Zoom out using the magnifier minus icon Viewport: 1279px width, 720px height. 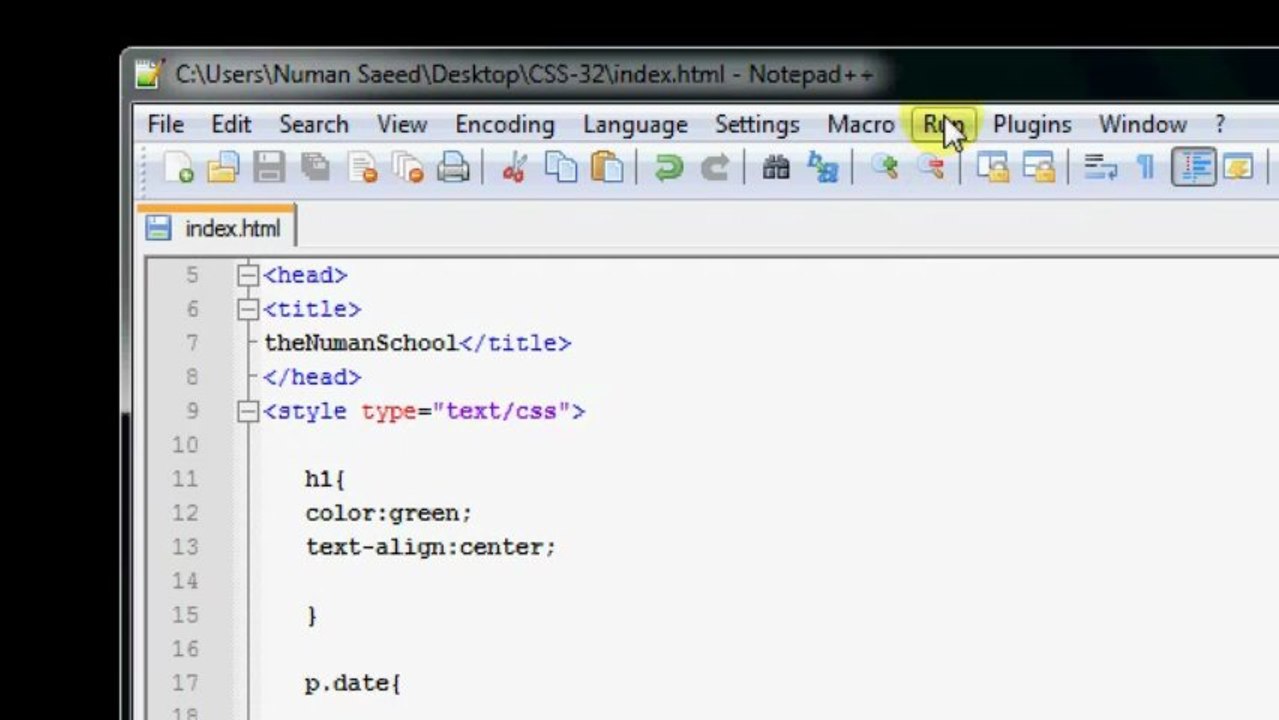930,167
